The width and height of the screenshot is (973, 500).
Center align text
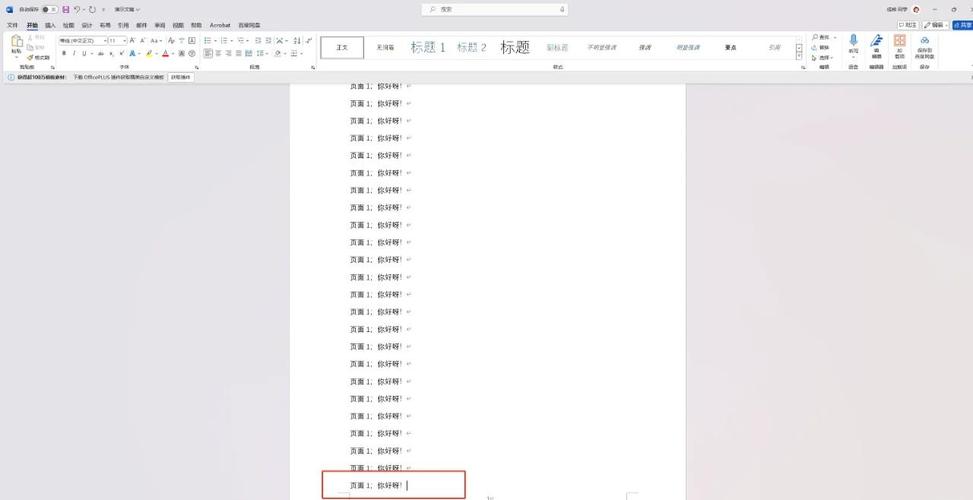pos(218,54)
